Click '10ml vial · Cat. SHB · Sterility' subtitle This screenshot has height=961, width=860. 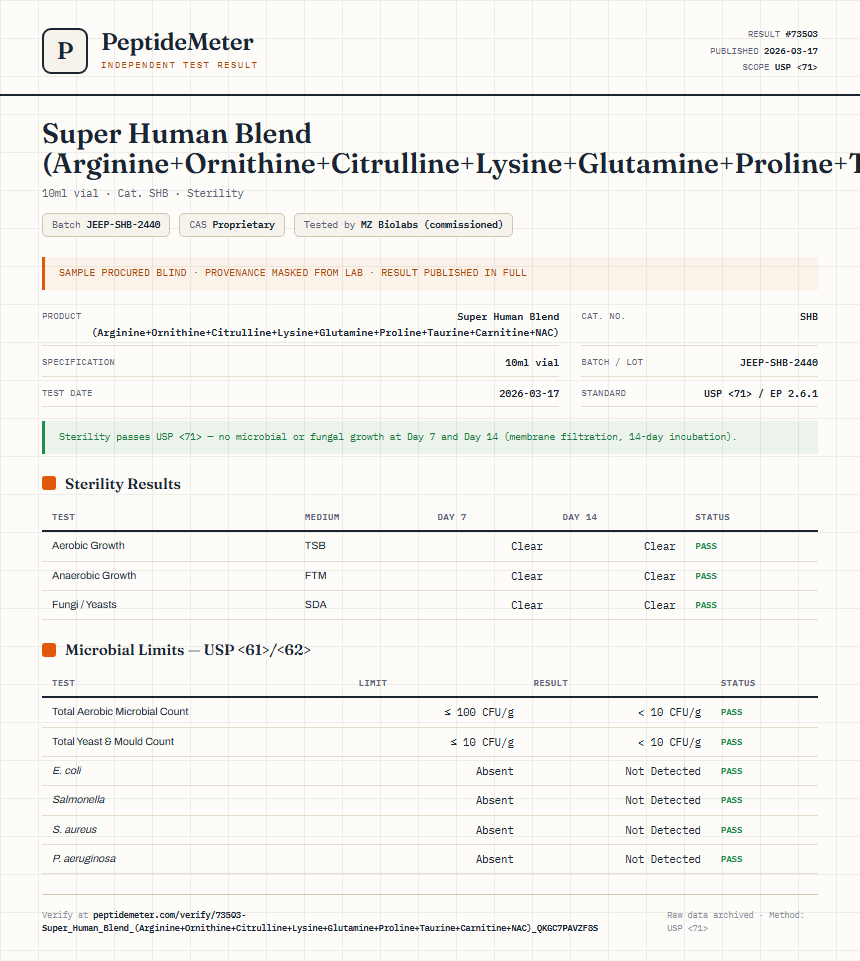click(x=143, y=193)
